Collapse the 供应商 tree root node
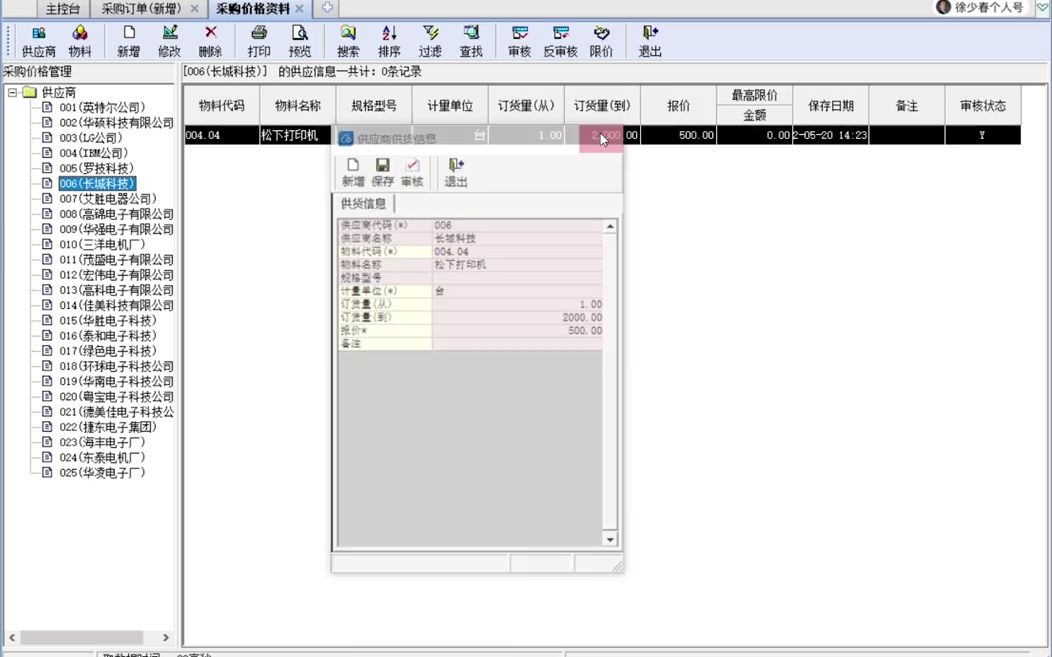 click(x=10, y=91)
